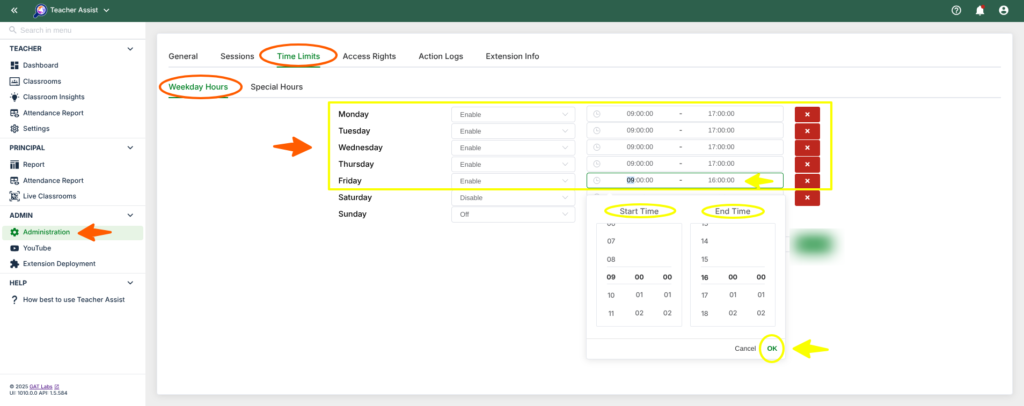Open the GAT Labs footer link
The width and height of the screenshot is (1024, 406).
point(42,386)
